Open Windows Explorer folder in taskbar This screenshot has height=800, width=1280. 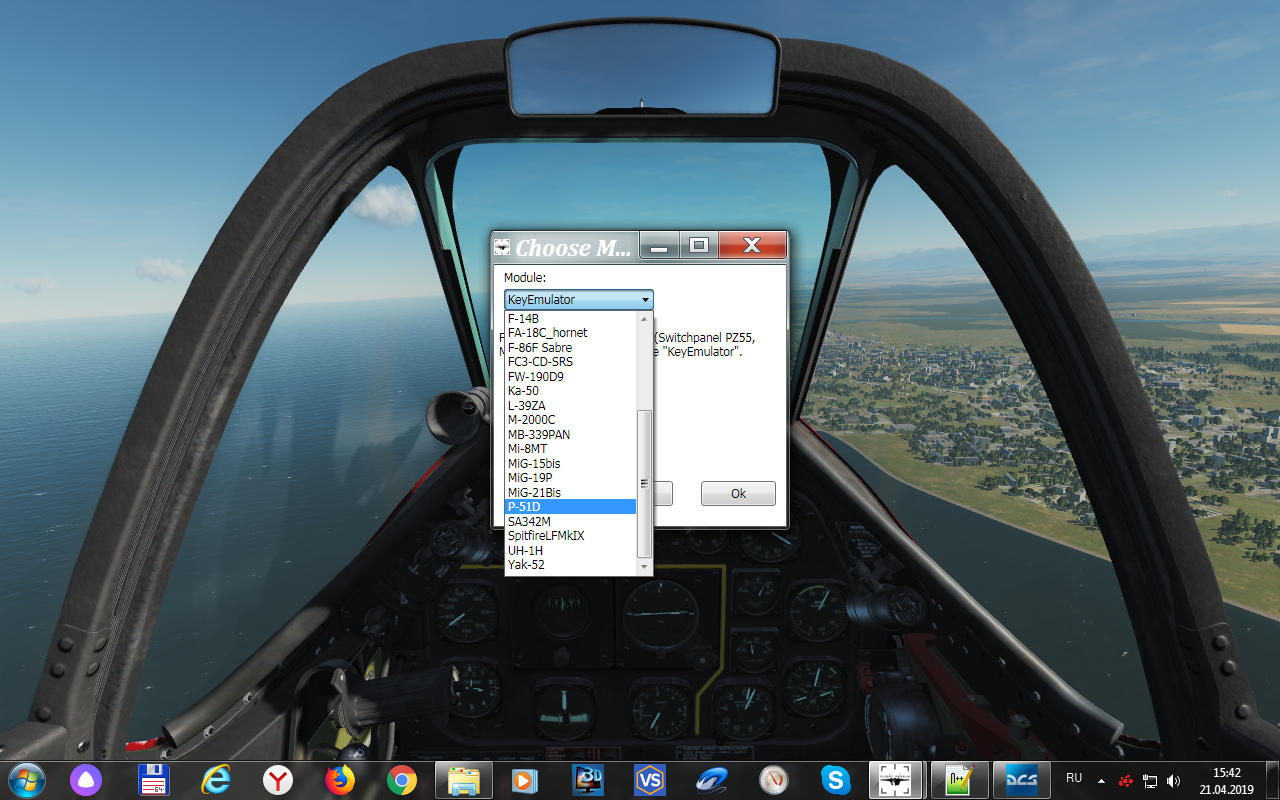[x=464, y=779]
